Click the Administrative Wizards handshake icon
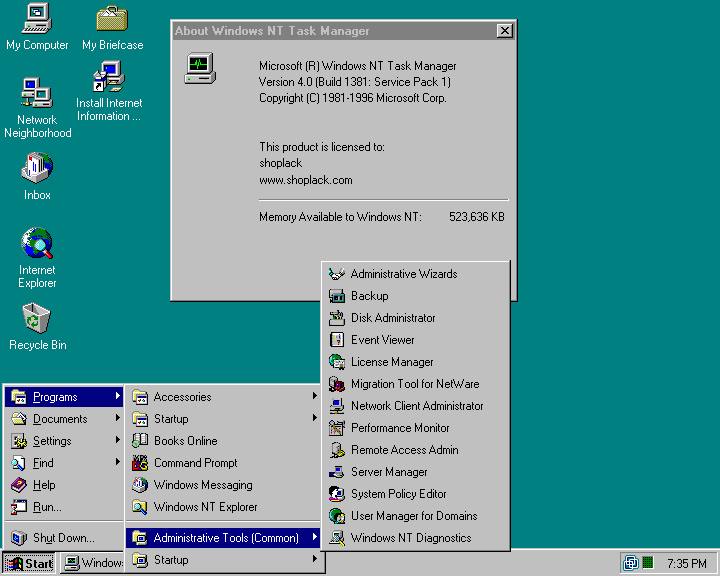The width and height of the screenshot is (720, 576). click(337, 274)
